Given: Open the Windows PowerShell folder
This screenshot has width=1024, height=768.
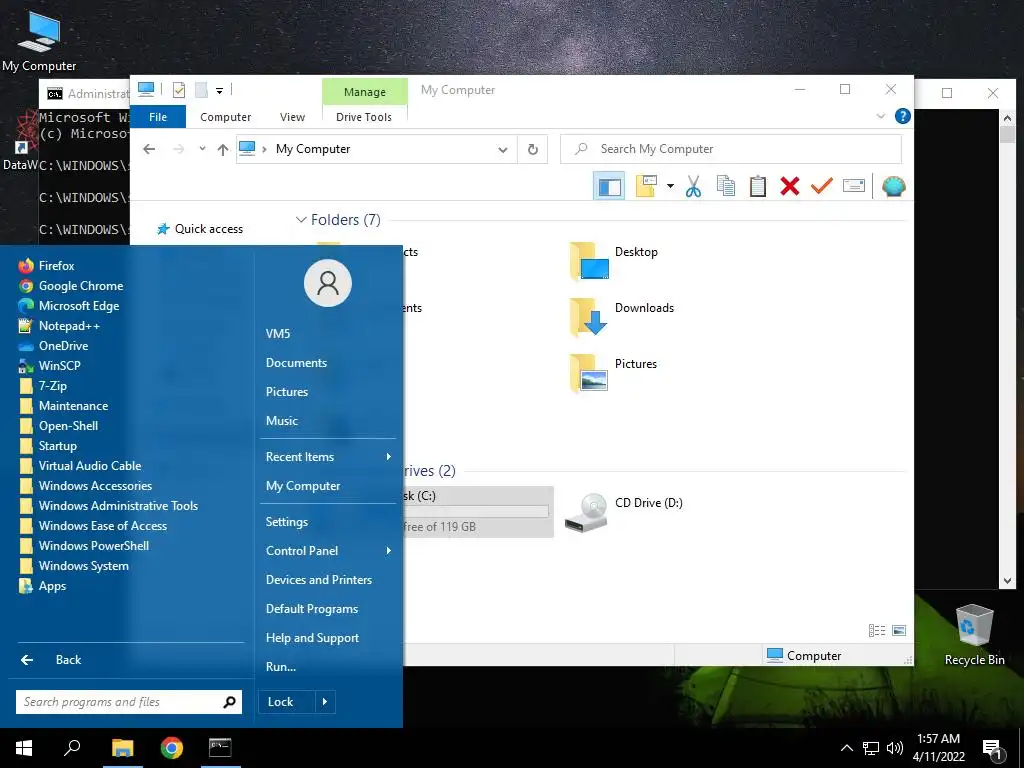Looking at the screenshot, I should click(x=84, y=546).
